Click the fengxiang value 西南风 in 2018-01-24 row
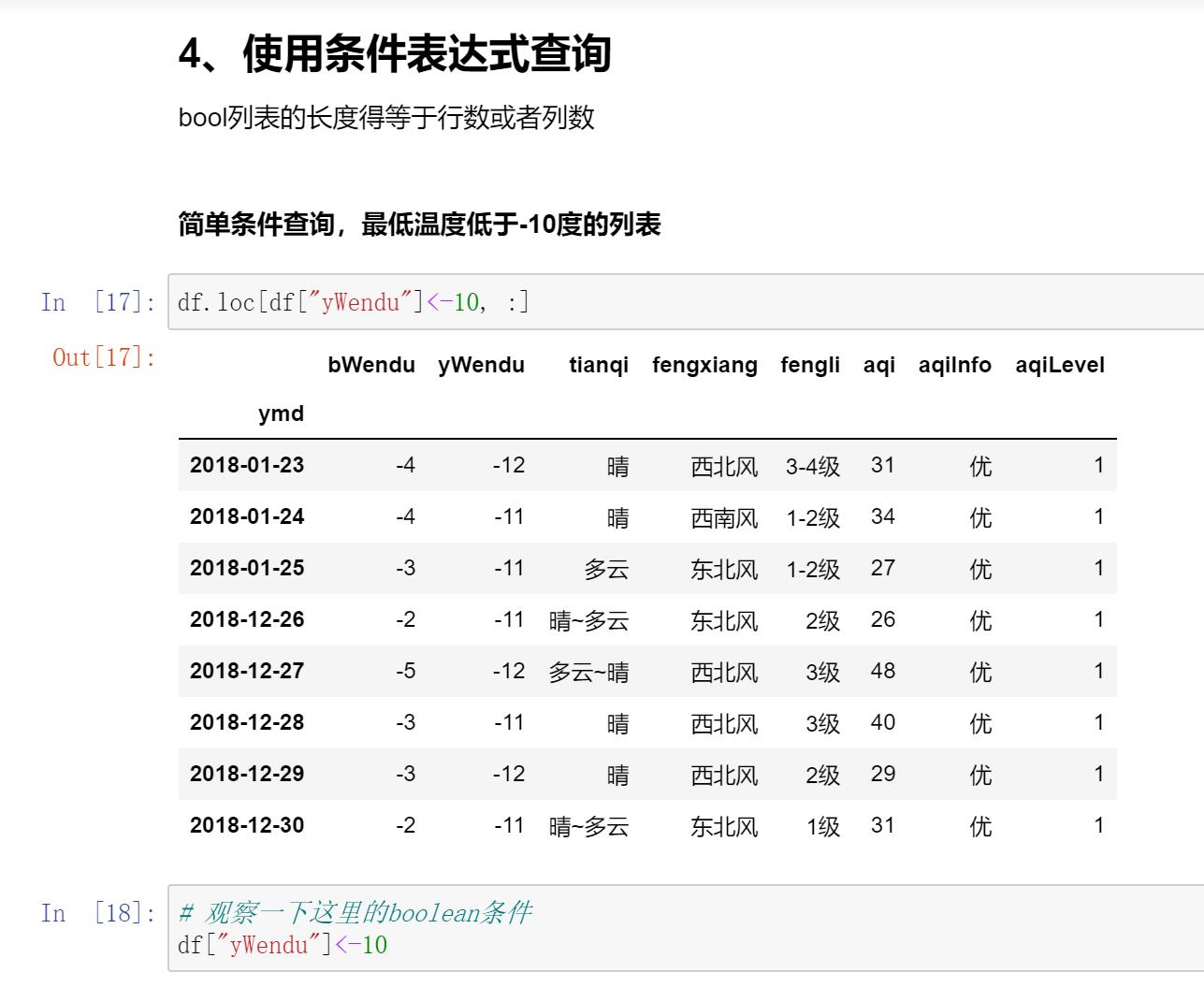 coord(724,517)
